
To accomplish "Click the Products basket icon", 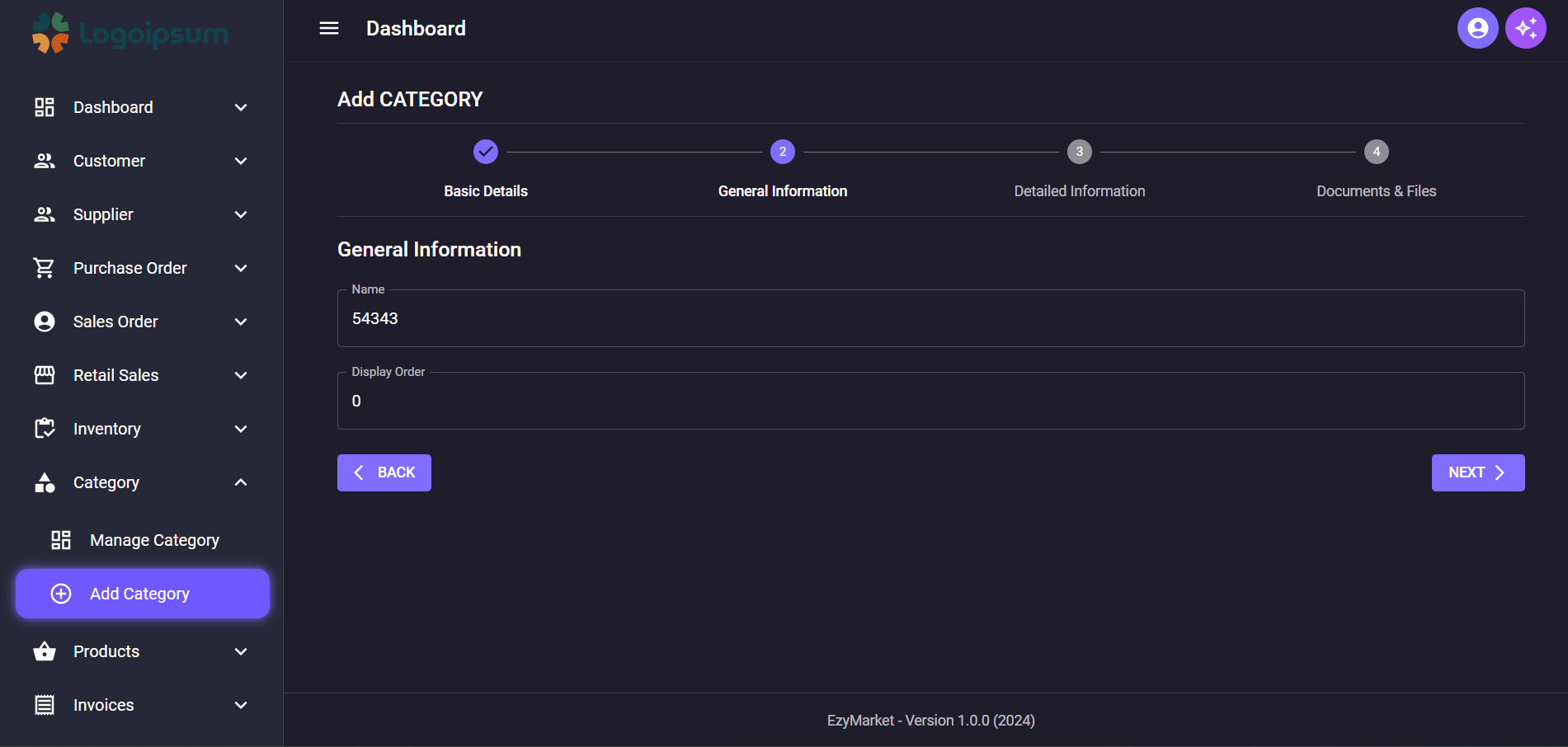I will coord(45,651).
